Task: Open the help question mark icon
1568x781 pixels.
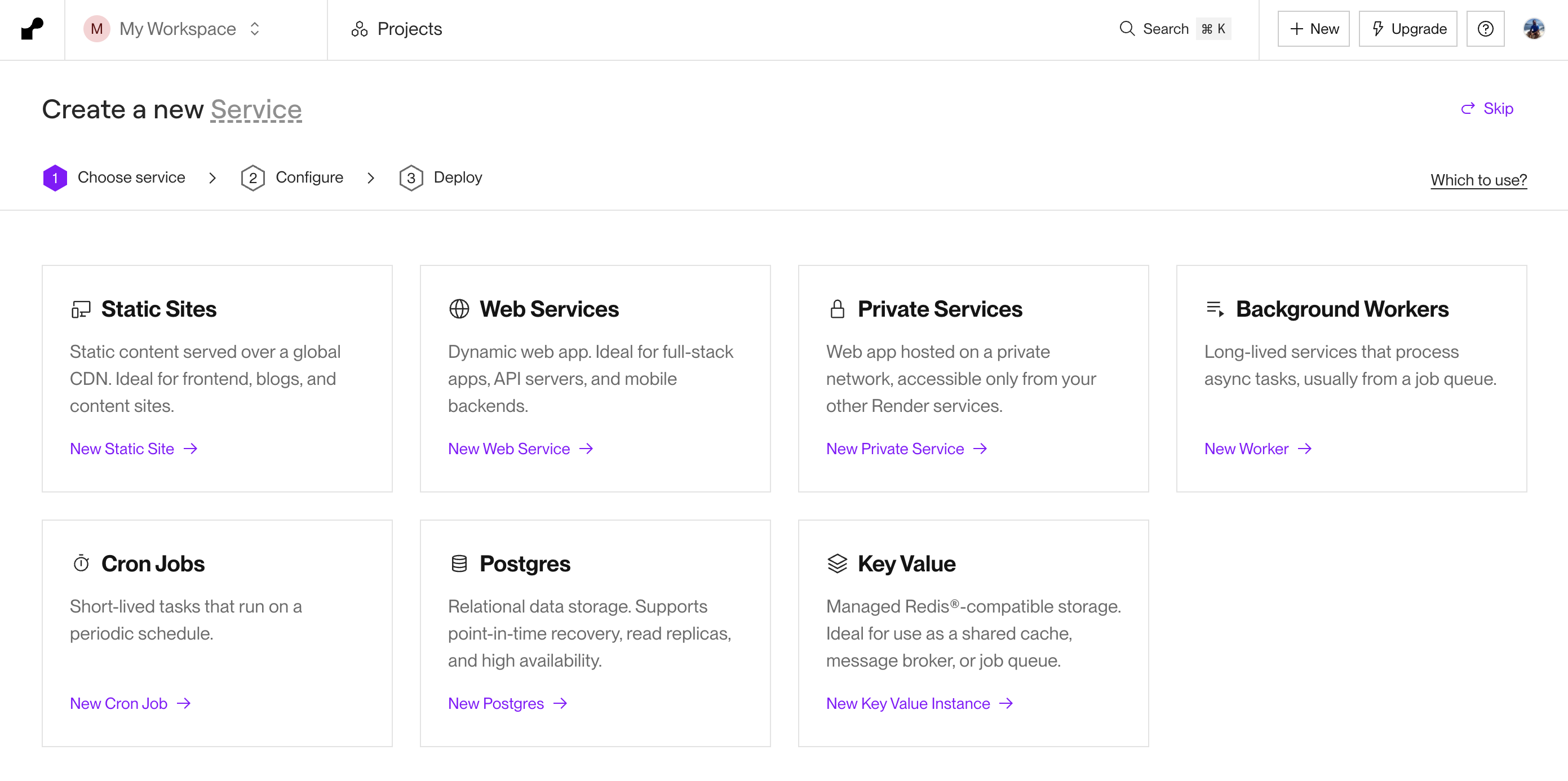Action: (1485, 29)
